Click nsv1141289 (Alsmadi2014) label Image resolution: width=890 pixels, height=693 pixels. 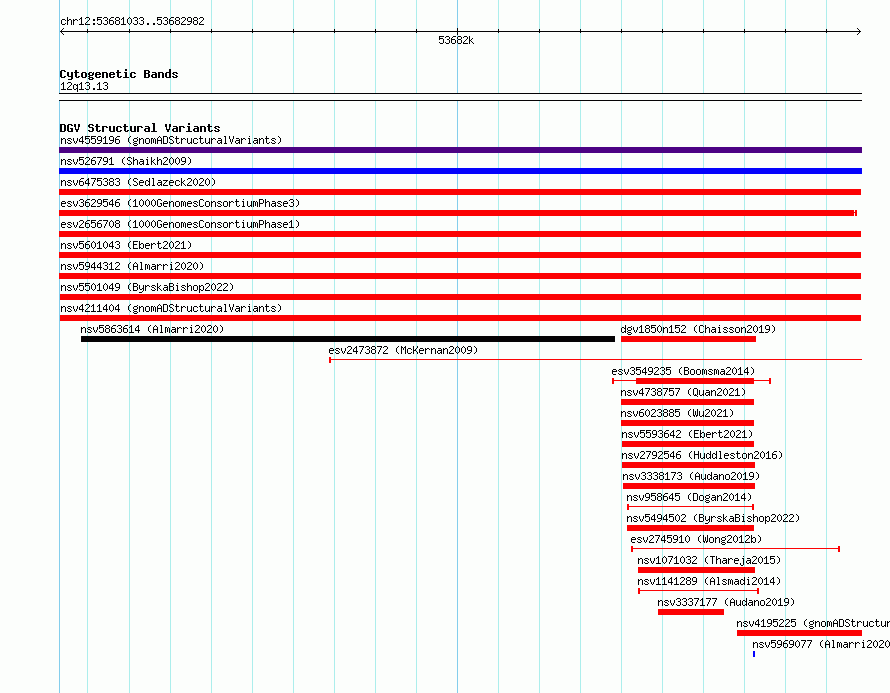(x=710, y=581)
